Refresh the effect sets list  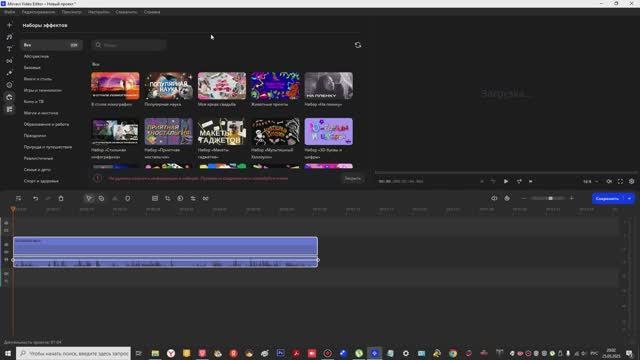(358, 45)
